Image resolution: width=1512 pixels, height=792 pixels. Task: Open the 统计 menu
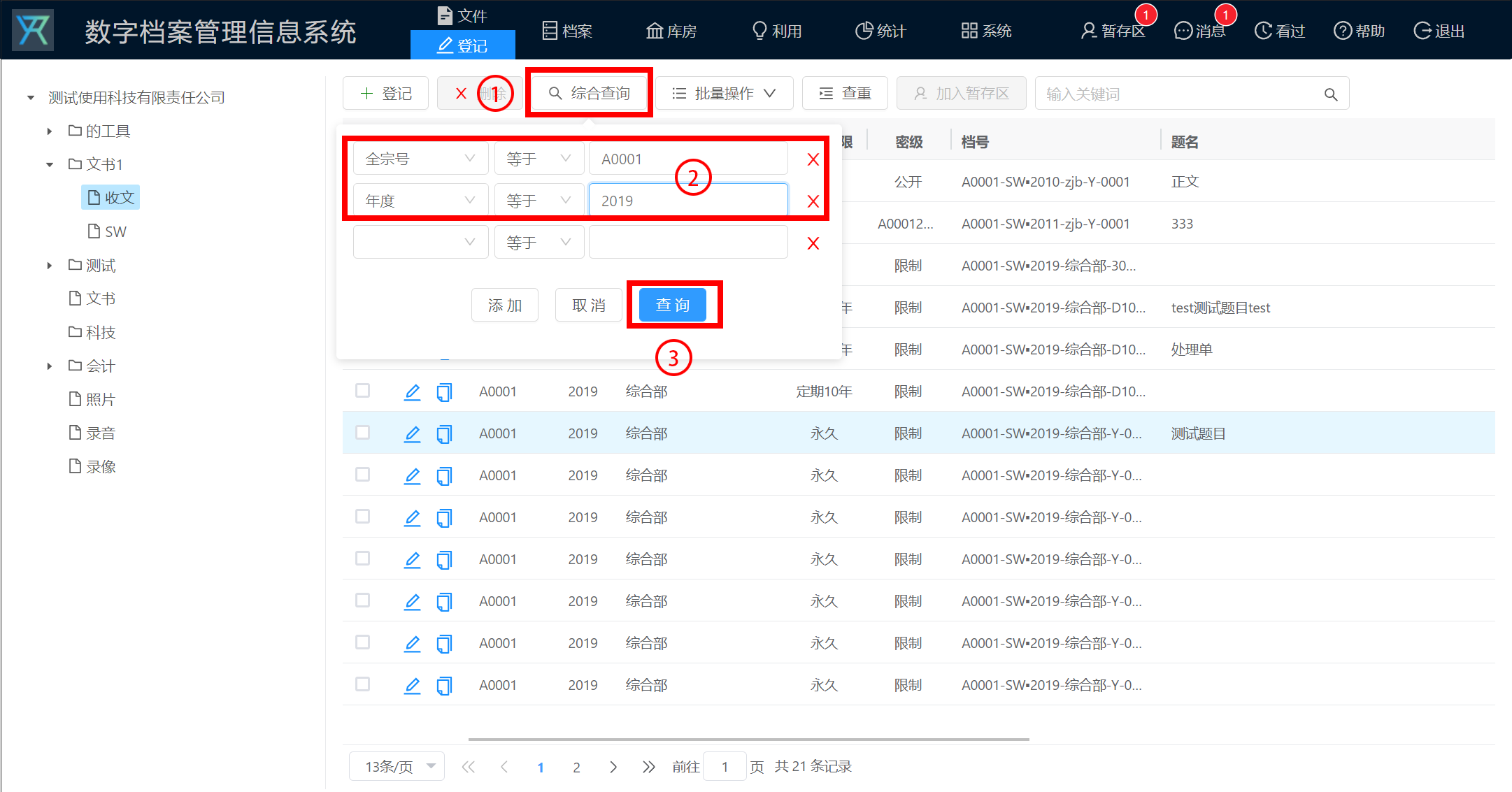click(881, 31)
